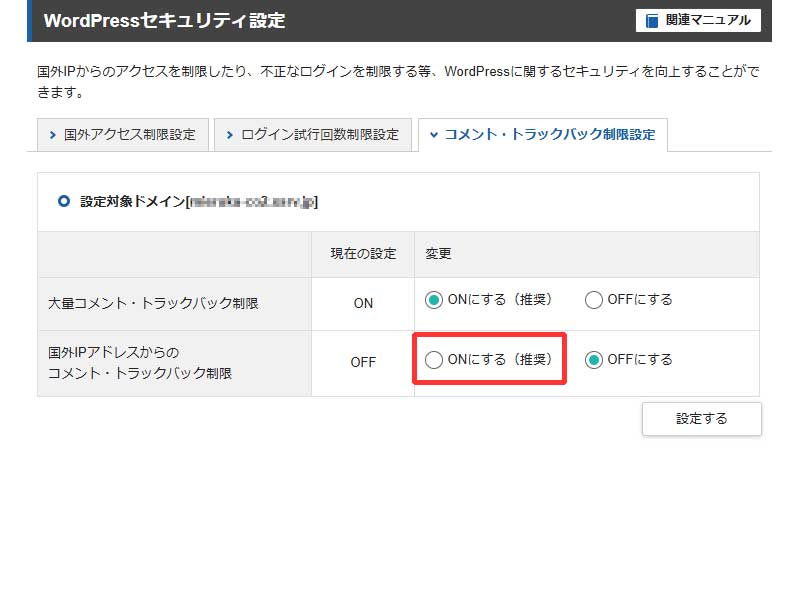The height and width of the screenshot is (600, 800).
Task: Click the description paragraph starting 国外IPからのアクセス
Action: click(x=398, y=82)
